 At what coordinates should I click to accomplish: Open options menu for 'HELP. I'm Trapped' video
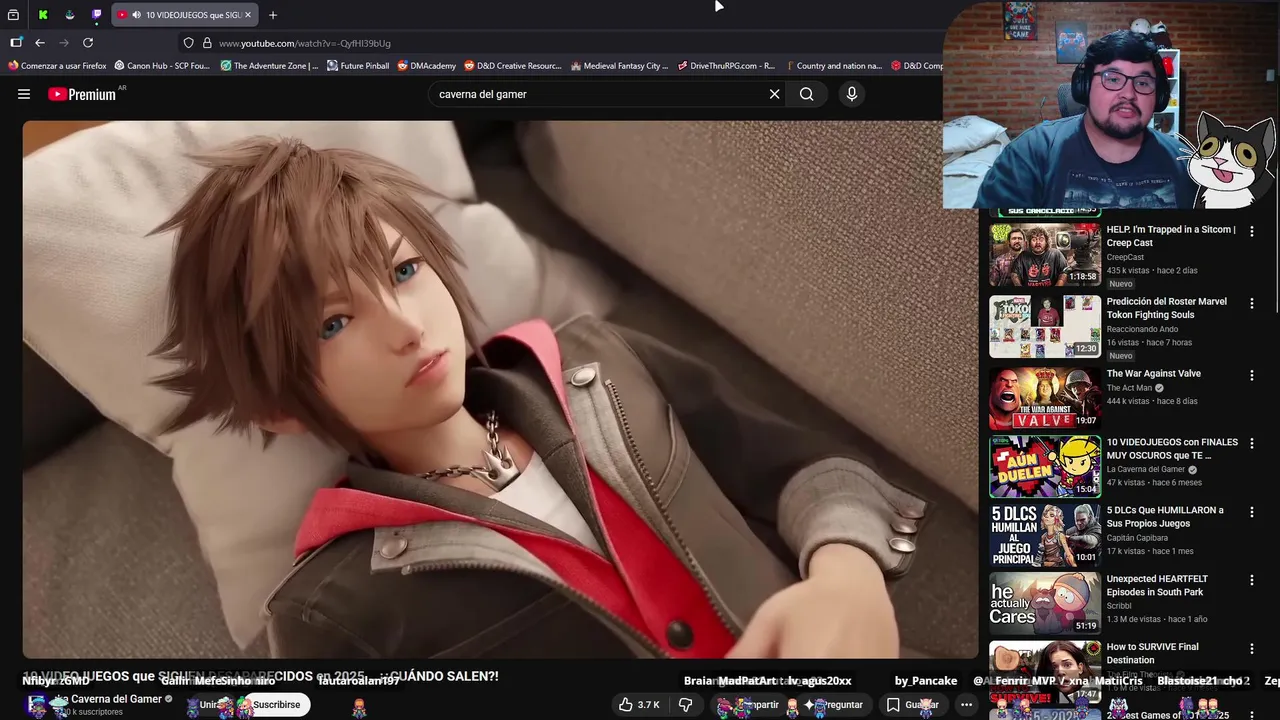click(1251, 231)
